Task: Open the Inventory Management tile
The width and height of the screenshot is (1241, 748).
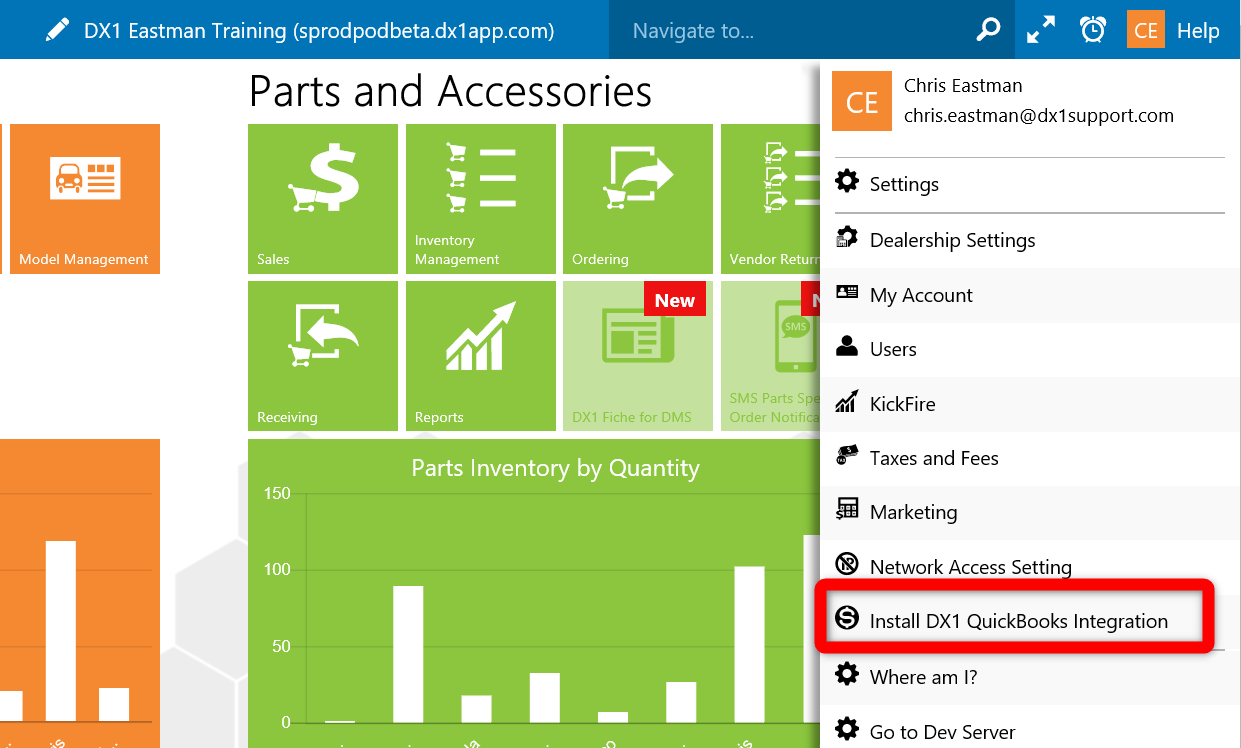Action: [x=480, y=199]
